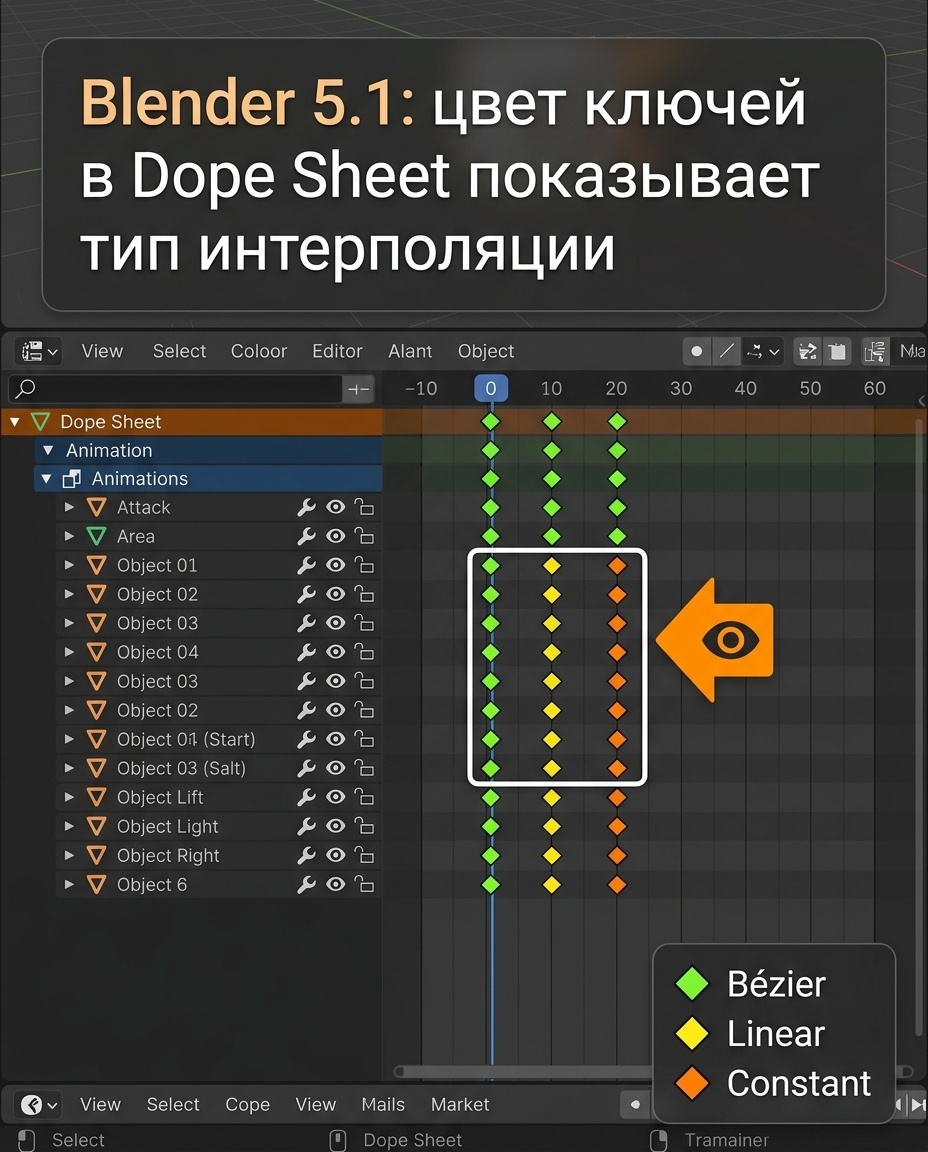Select the wrench modifier icon next to Attack
This screenshot has width=928, height=1152.
click(307, 507)
